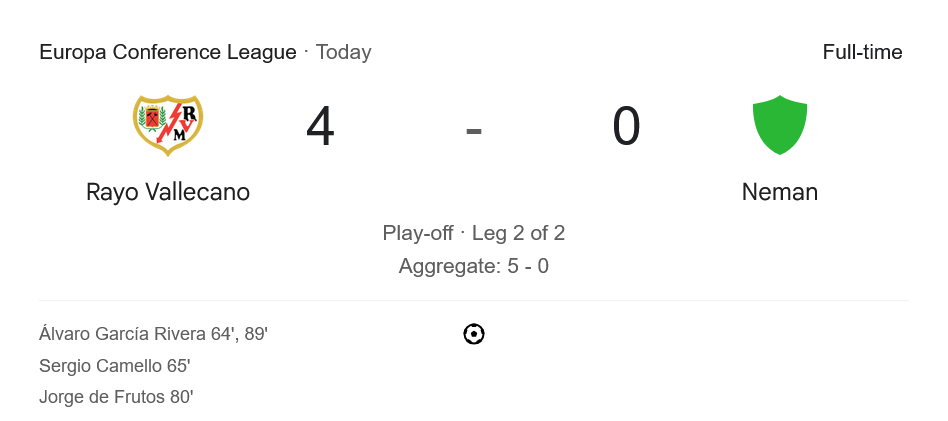Click the dash between the scores

[x=474, y=129]
